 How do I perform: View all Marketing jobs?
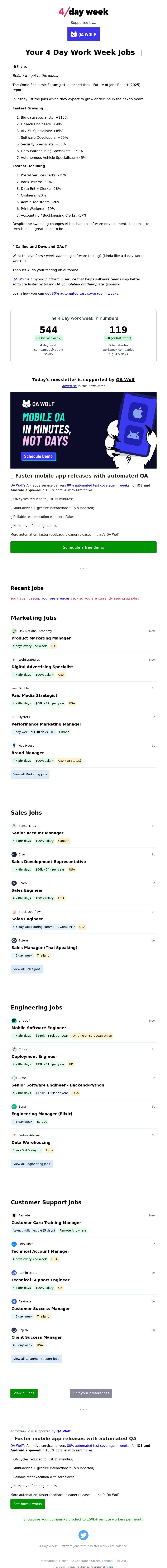[30, 774]
